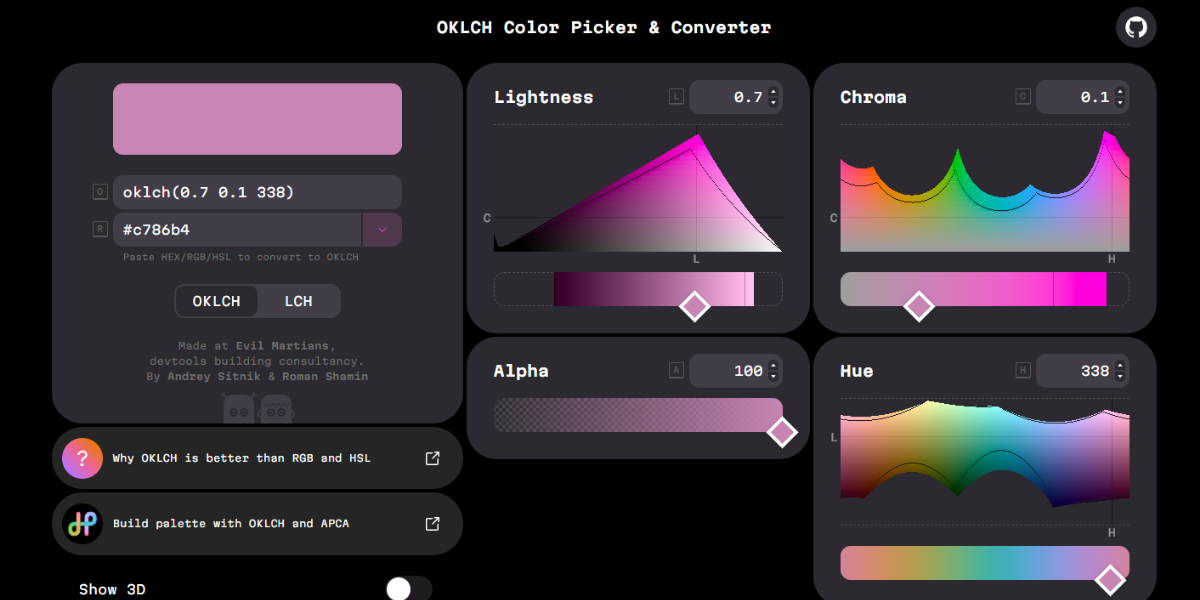Toggle the Show 3D switch
The image size is (1200, 600).
(407, 588)
